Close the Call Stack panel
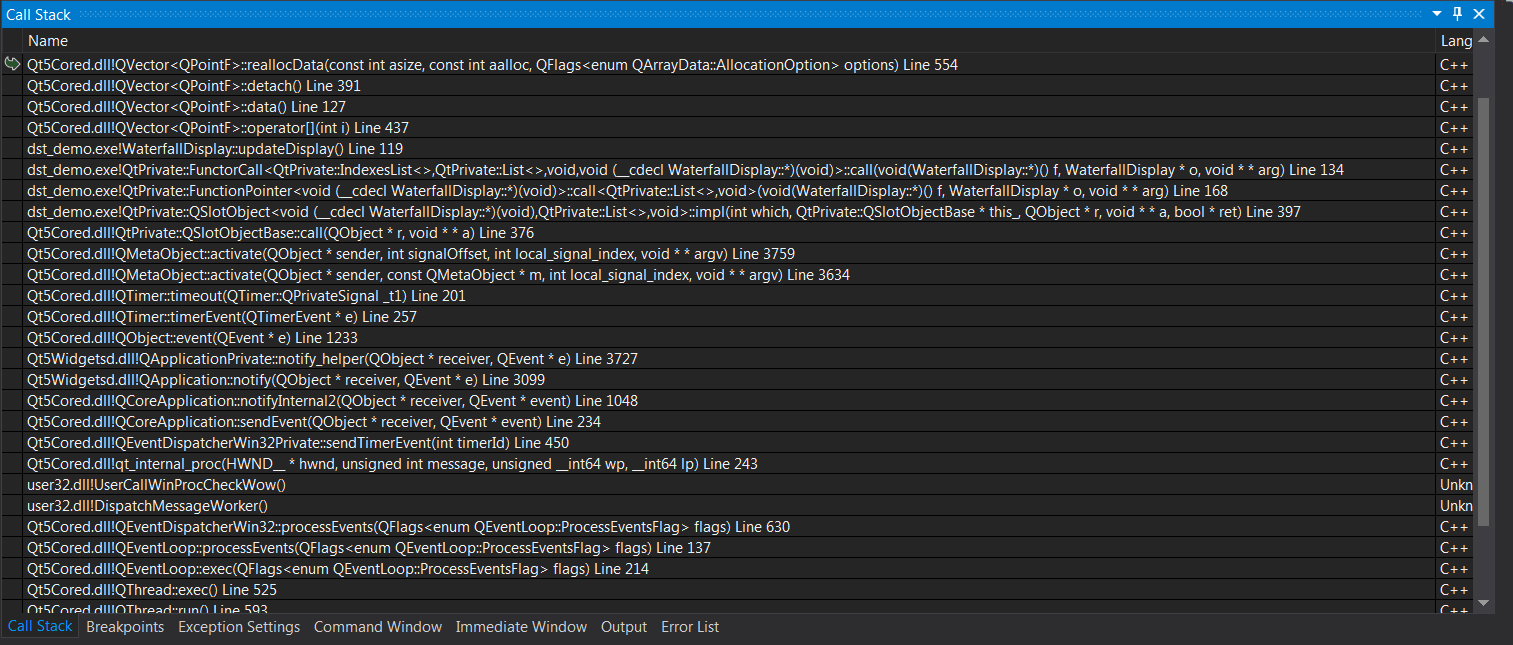1513x645 pixels. tap(1479, 14)
